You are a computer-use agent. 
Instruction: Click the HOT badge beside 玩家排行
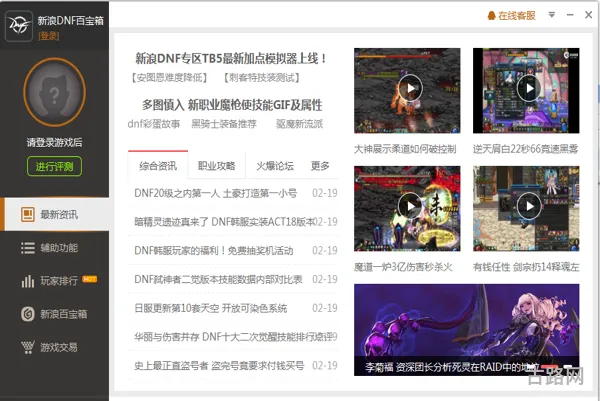(x=90, y=279)
